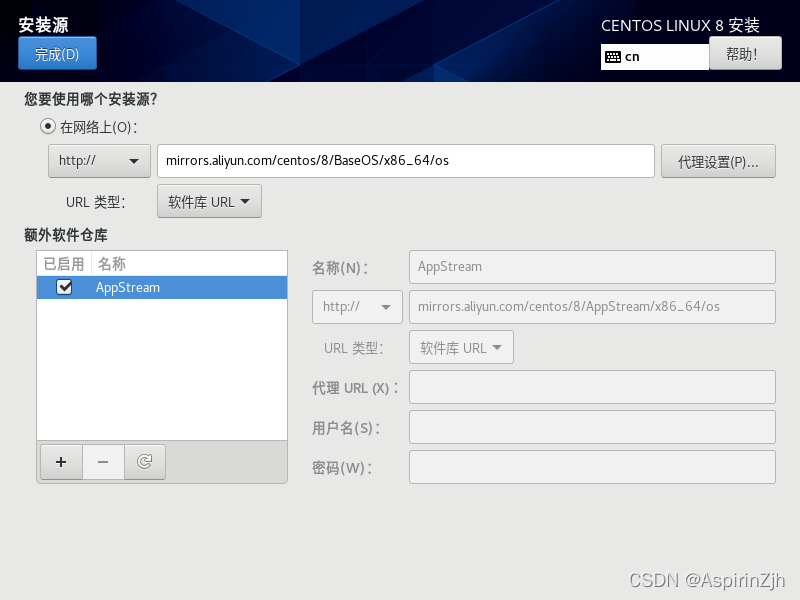Click the 已启用 column header
Screen dimensions: 800x600
coord(64,263)
